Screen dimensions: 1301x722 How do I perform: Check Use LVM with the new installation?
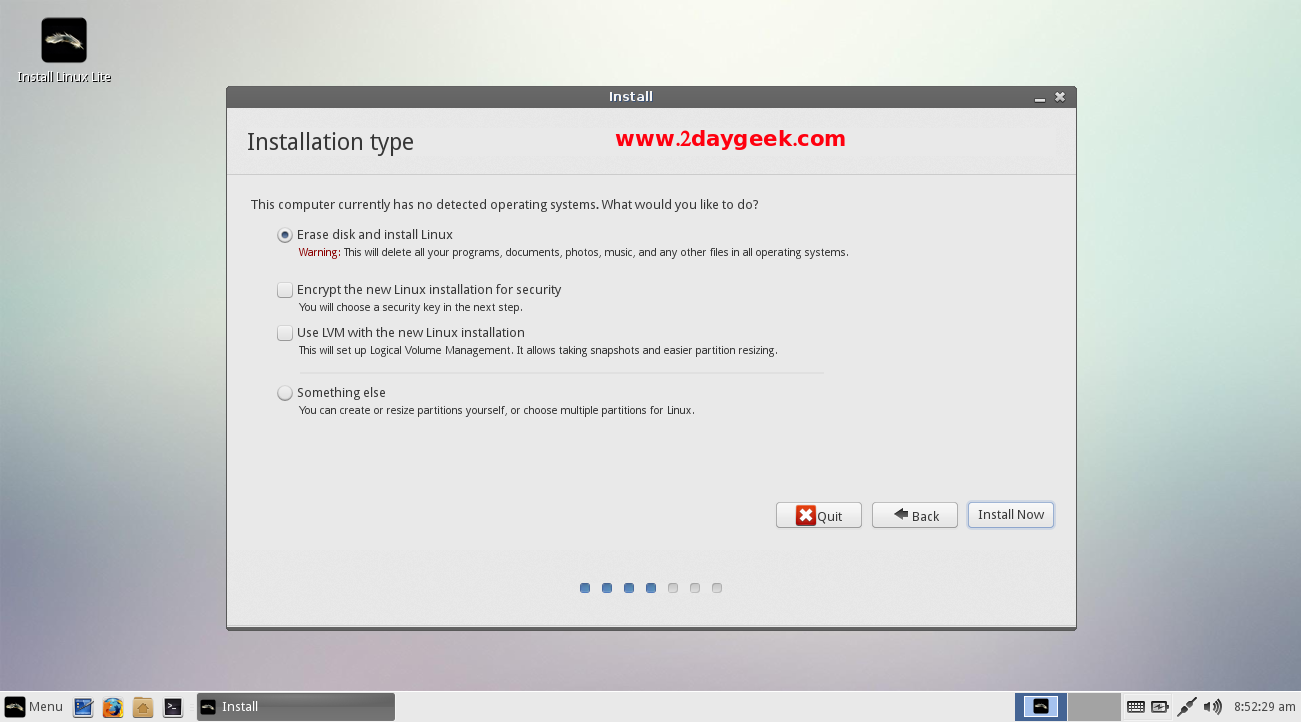pyautogui.click(x=285, y=333)
